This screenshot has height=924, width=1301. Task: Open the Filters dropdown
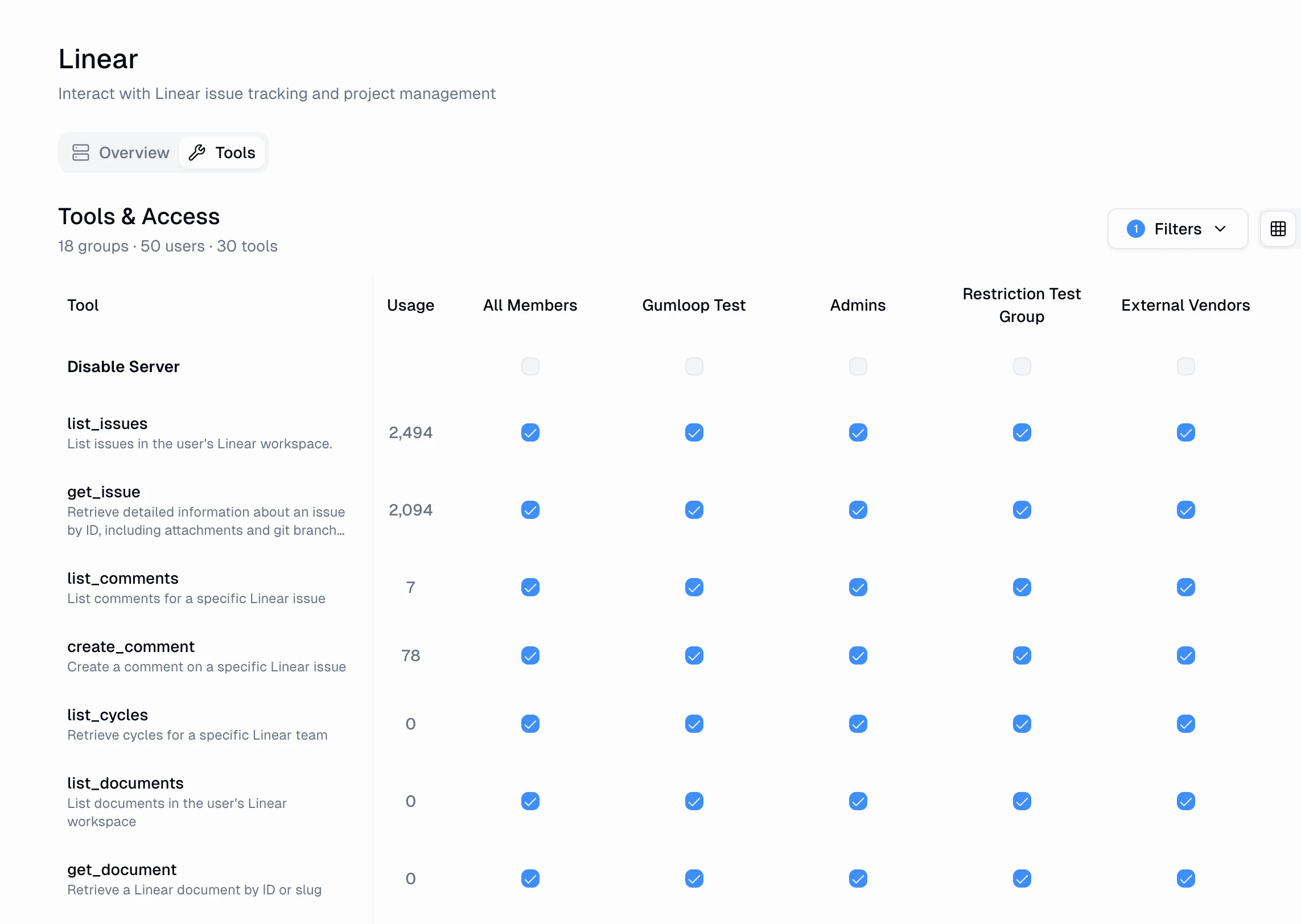click(x=1177, y=229)
